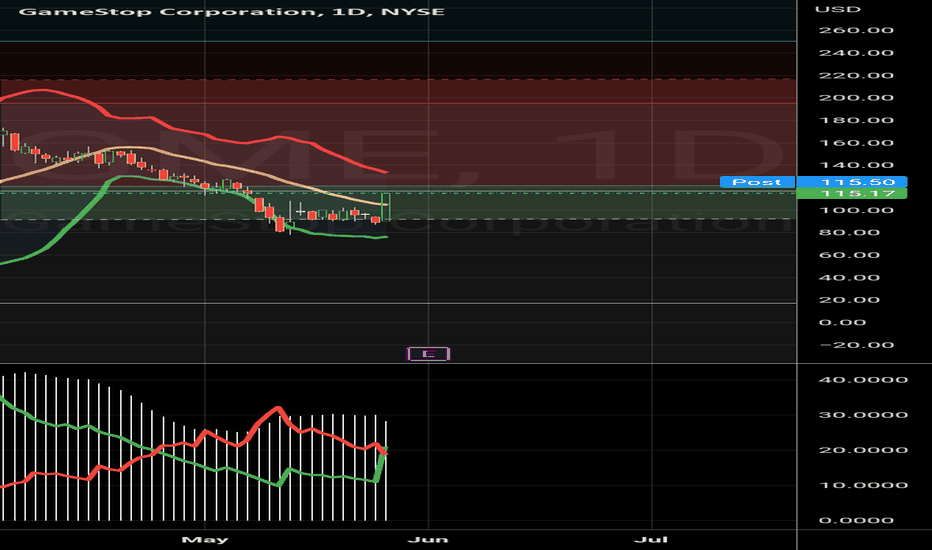Screen dimensions: 932x550
Task: Click the 200.00 price axis label
Action: pyautogui.click(x=857, y=98)
